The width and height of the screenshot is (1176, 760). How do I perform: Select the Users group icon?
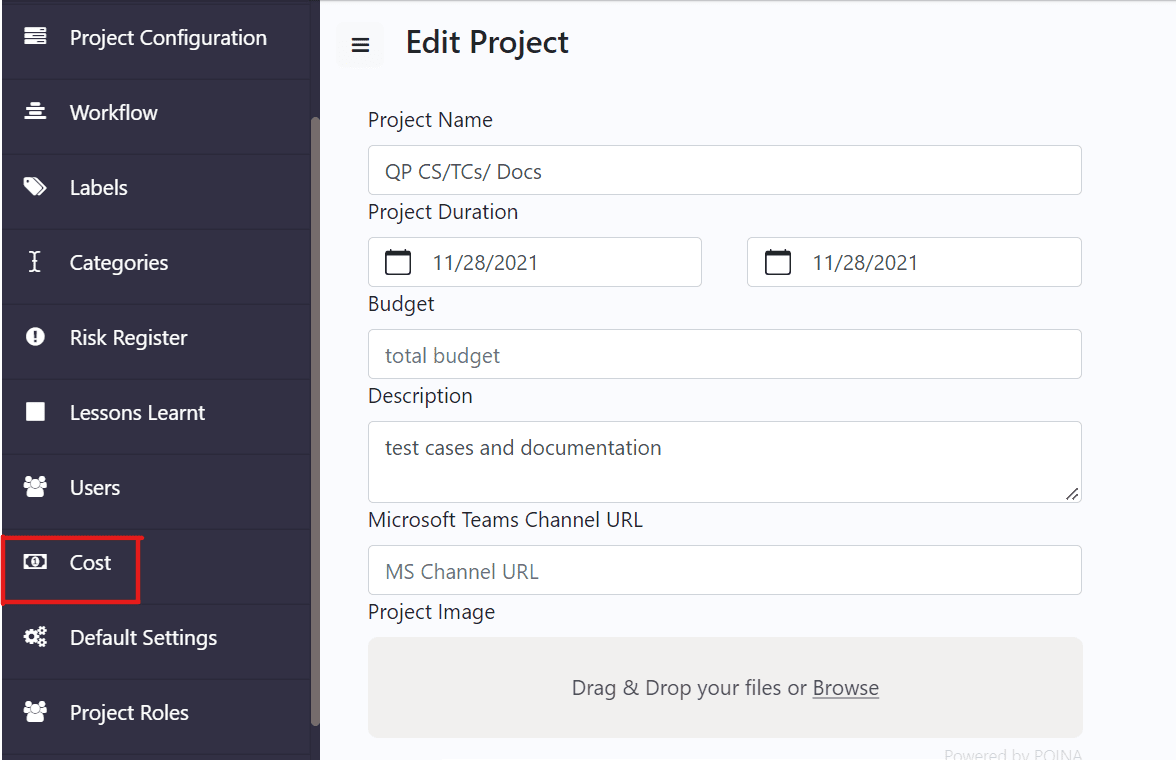[35, 487]
